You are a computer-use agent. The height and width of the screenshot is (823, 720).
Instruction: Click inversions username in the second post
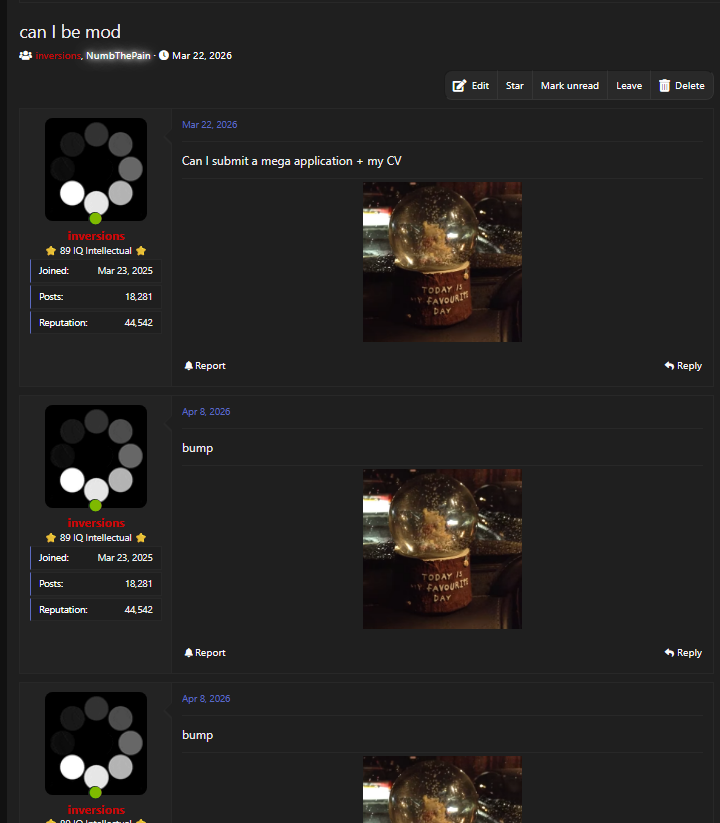[x=96, y=523]
